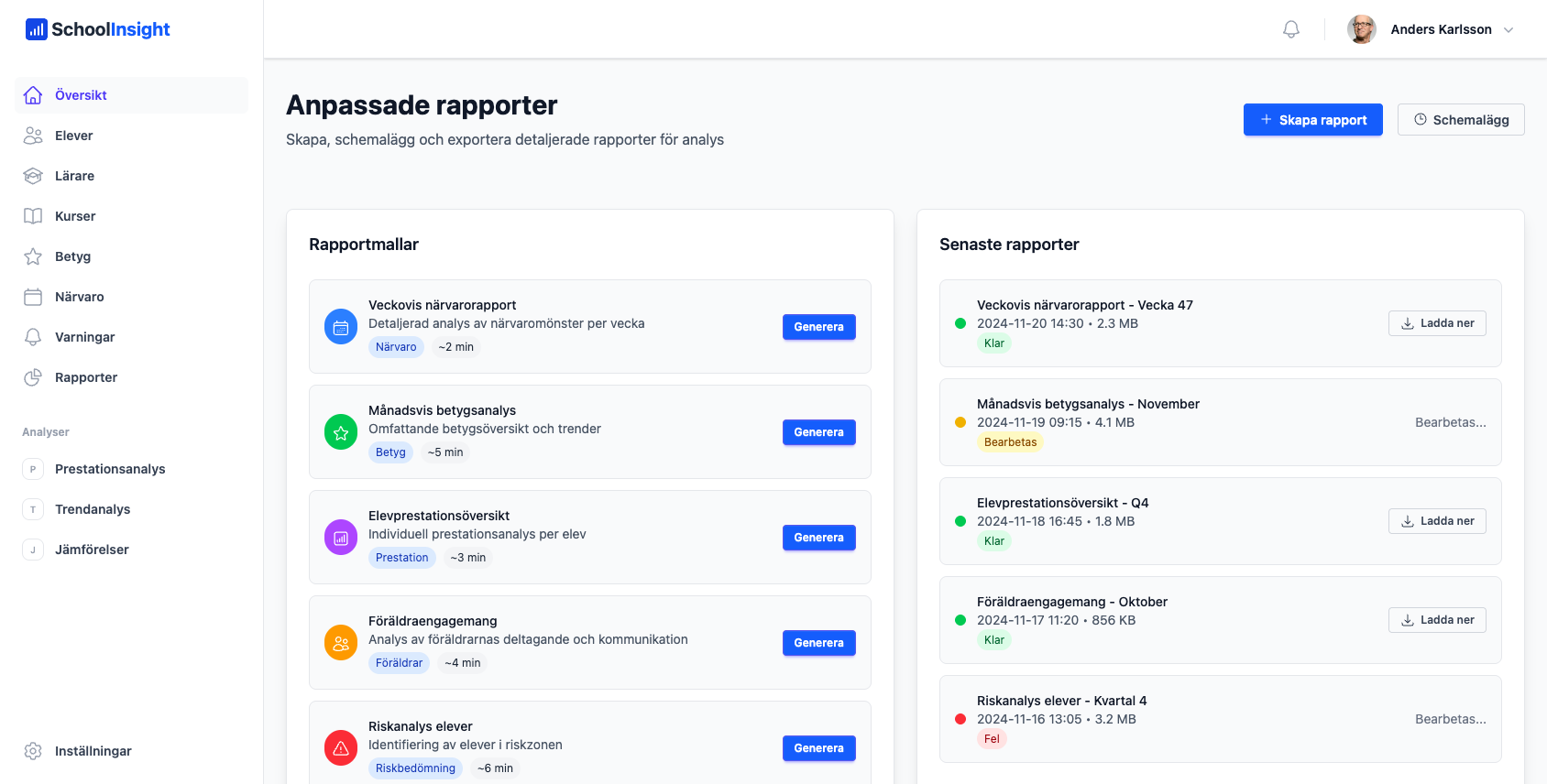Click the notification bell icon
The width and height of the screenshot is (1547, 784).
1290,29
